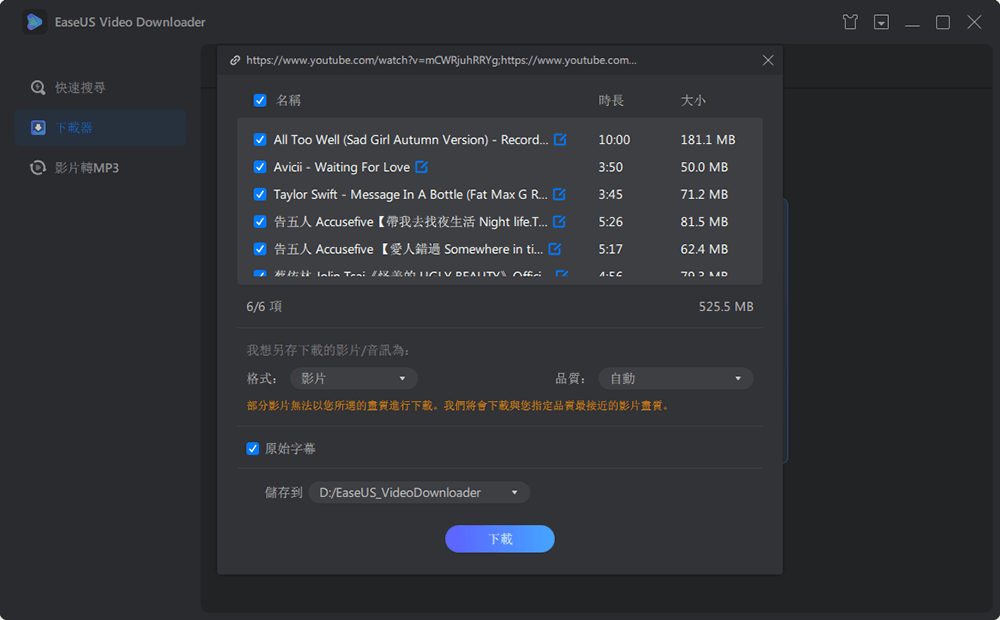Toggle the select-all 名稱 checkbox
The height and width of the screenshot is (620, 1000).
pos(260,100)
